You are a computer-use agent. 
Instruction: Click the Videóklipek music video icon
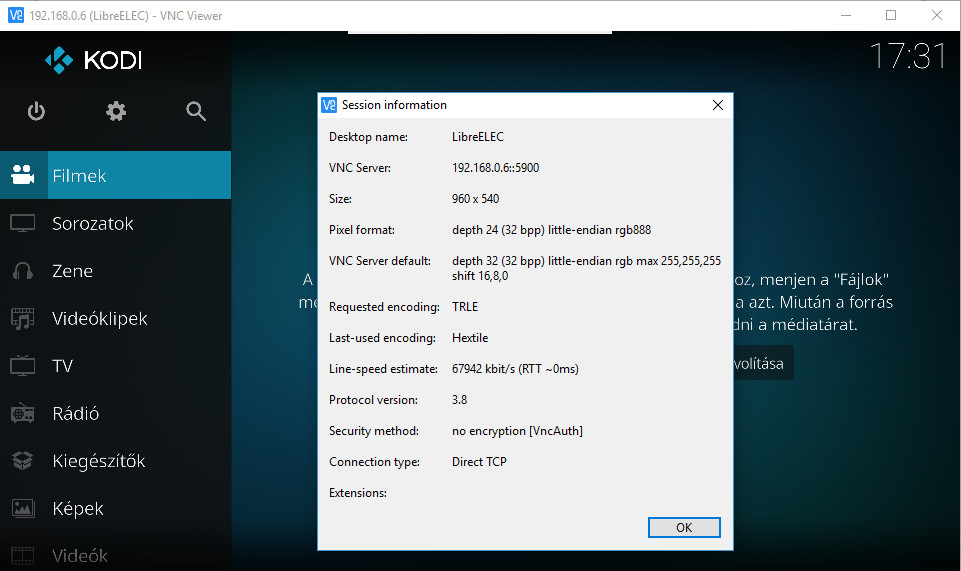click(x=23, y=318)
